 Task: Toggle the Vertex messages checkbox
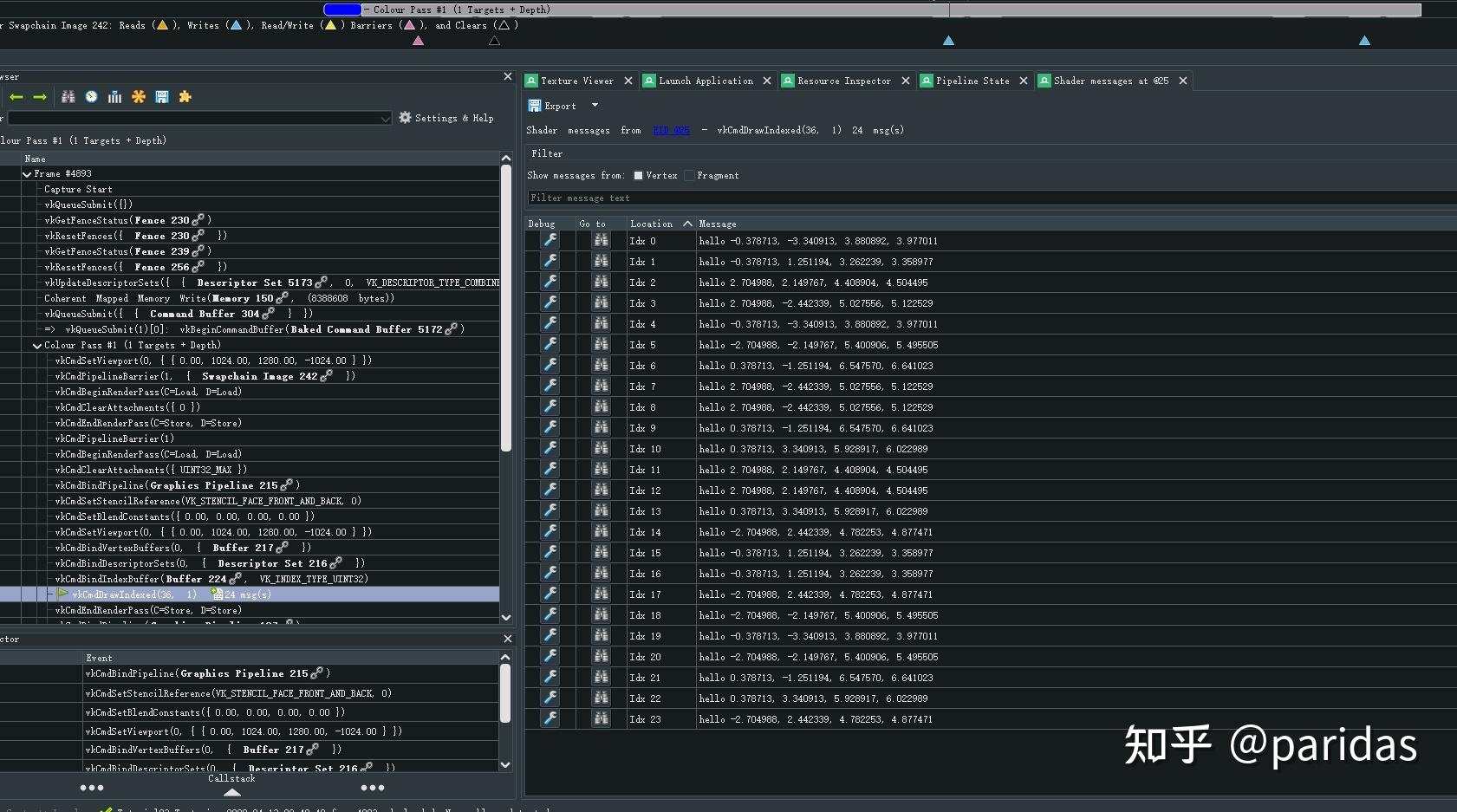pyautogui.click(x=638, y=176)
